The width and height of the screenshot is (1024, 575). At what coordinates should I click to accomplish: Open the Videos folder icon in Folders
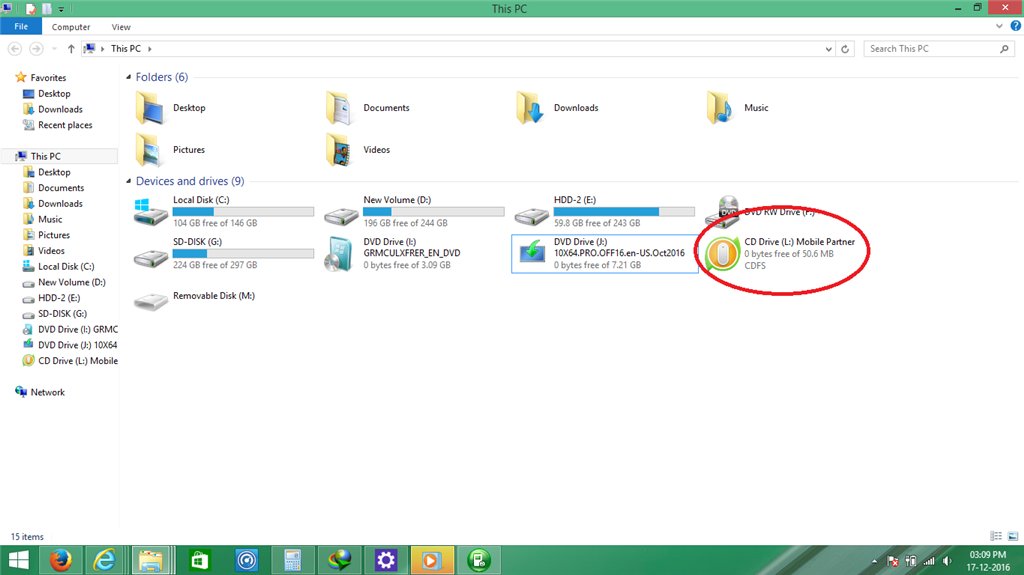(x=340, y=150)
